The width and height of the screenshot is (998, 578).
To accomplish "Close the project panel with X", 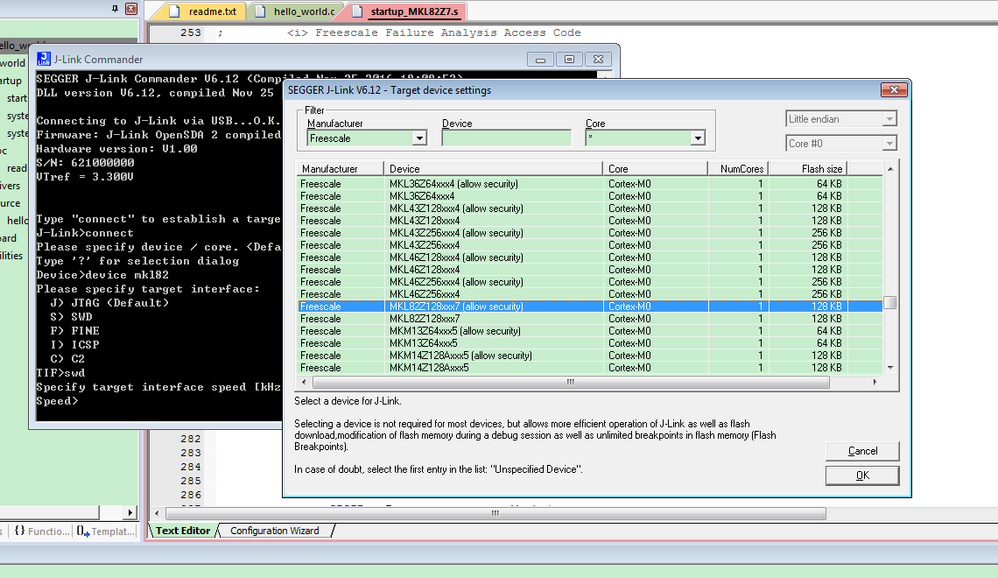I will pos(131,8).
